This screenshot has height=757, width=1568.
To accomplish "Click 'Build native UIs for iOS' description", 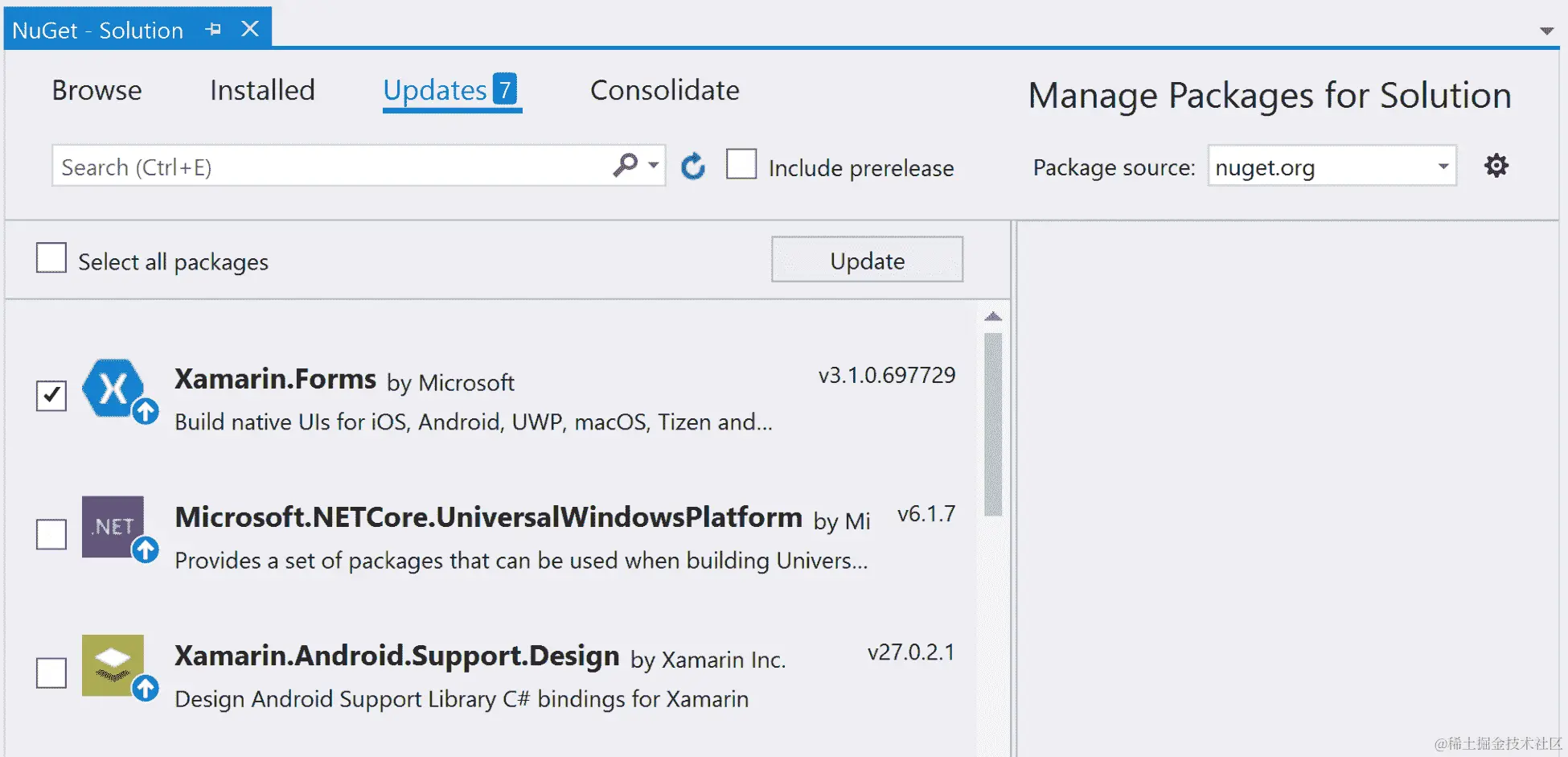I will (x=473, y=422).
